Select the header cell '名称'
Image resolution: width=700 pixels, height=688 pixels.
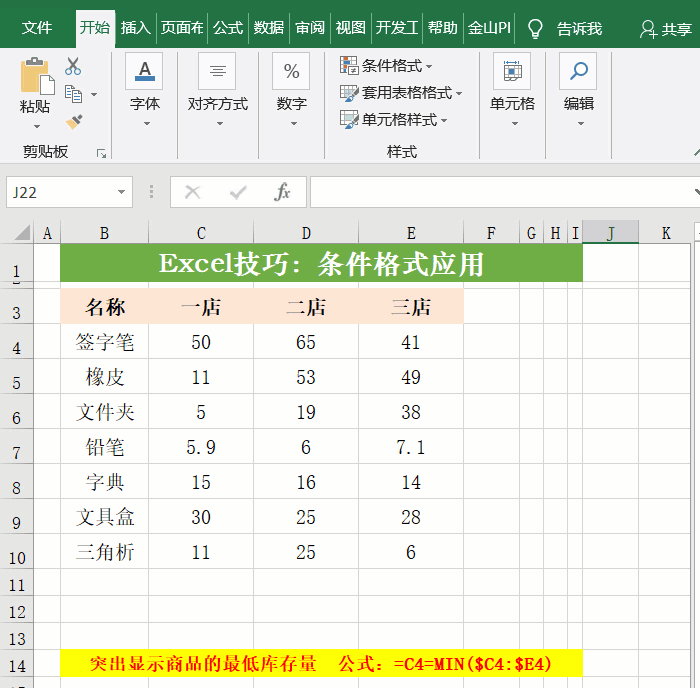pos(104,306)
